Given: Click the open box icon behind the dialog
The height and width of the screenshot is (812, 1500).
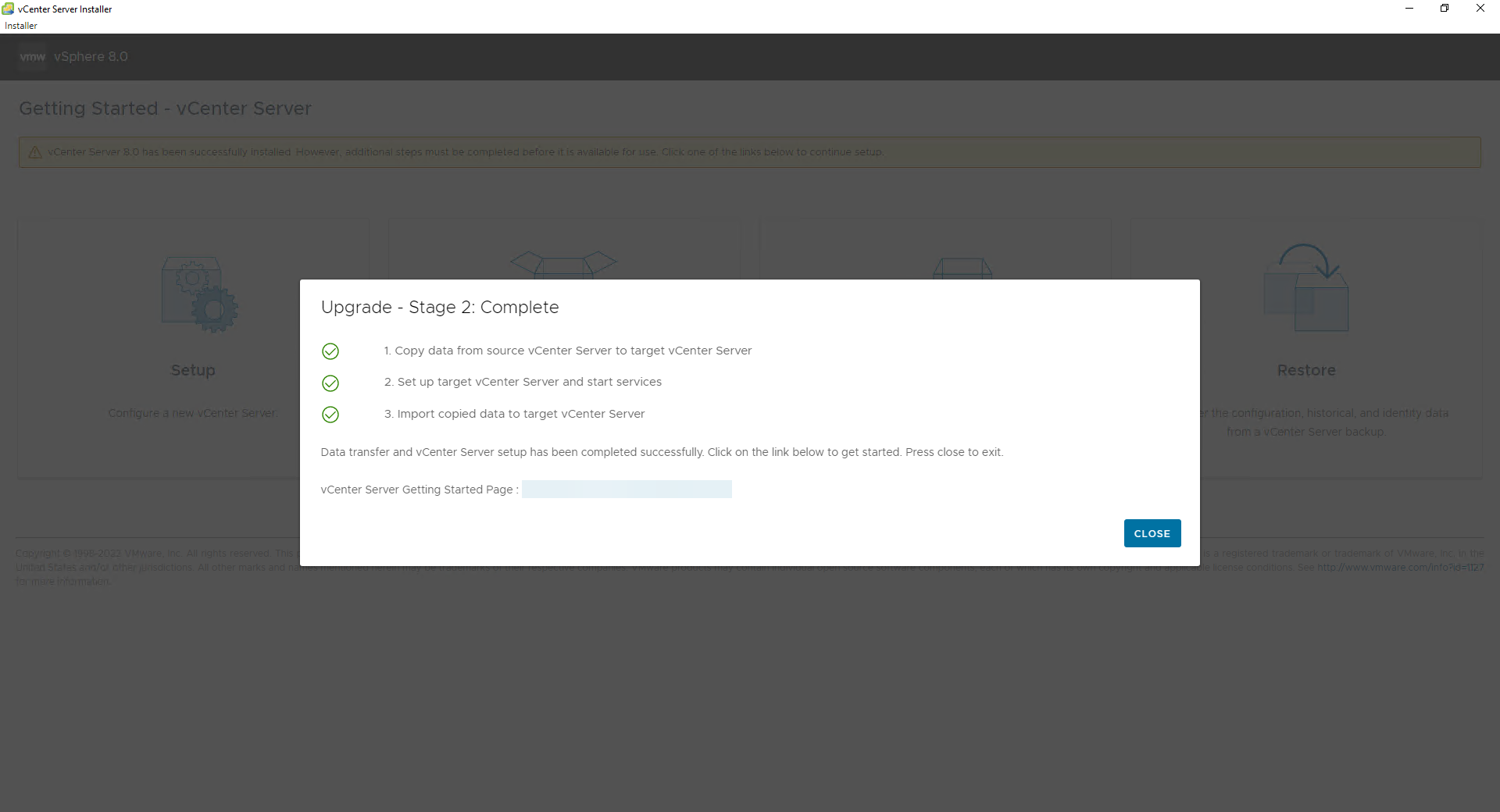Looking at the screenshot, I should coord(563,264).
